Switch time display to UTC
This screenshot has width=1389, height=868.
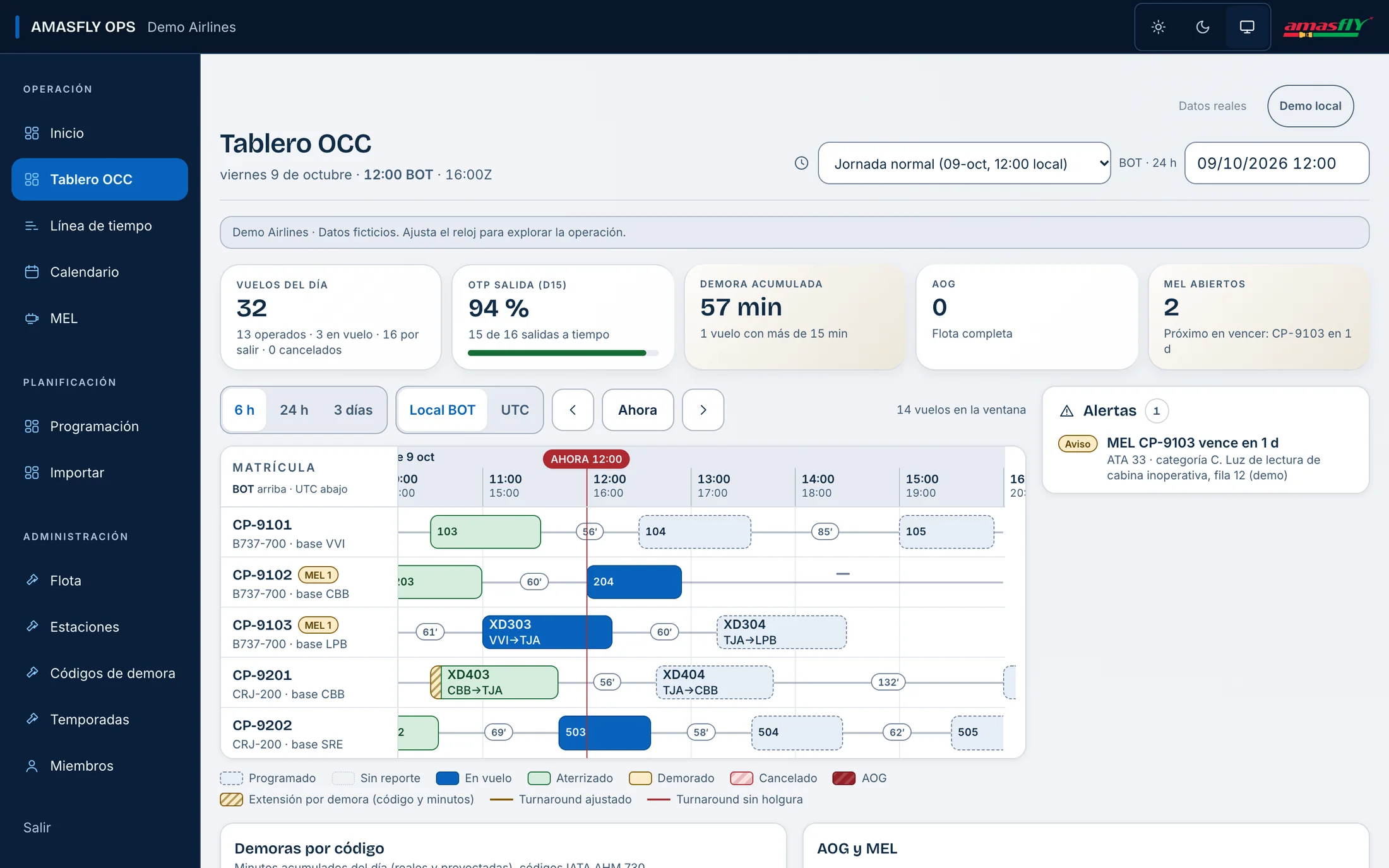pos(515,410)
